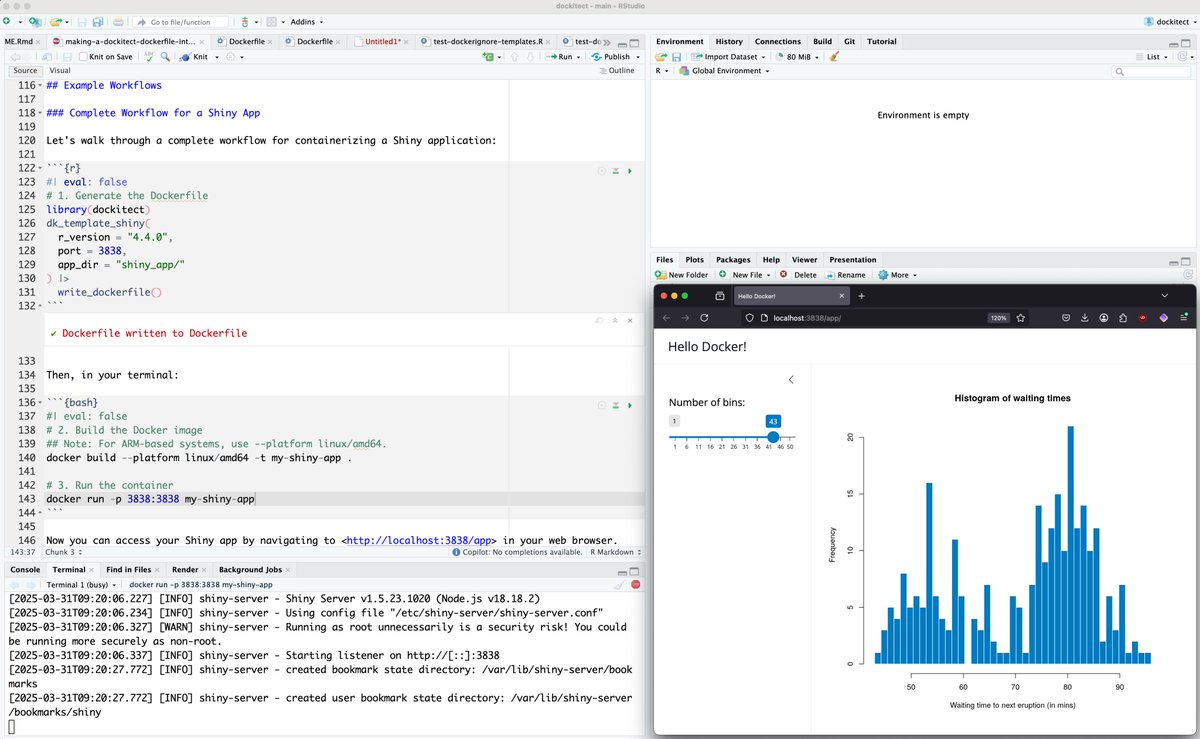Open the List view dropdown in Environment pane
Image resolution: width=1200 pixels, height=739 pixels.
click(1153, 57)
